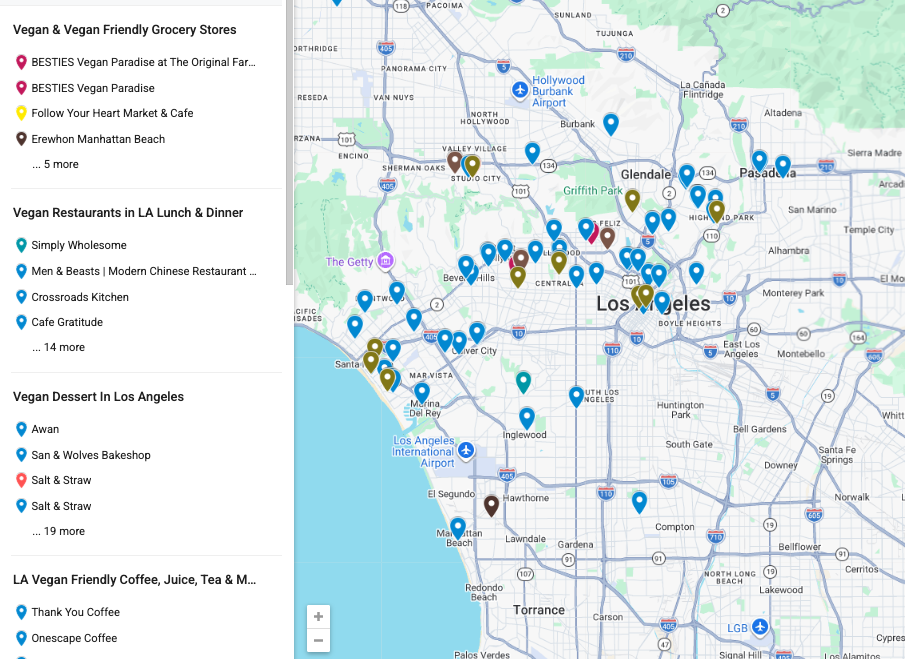The width and height of the screenshot is (905, 659).
Task: Click the olive marker near Griffith Park
Action: (x=632, y=200)
